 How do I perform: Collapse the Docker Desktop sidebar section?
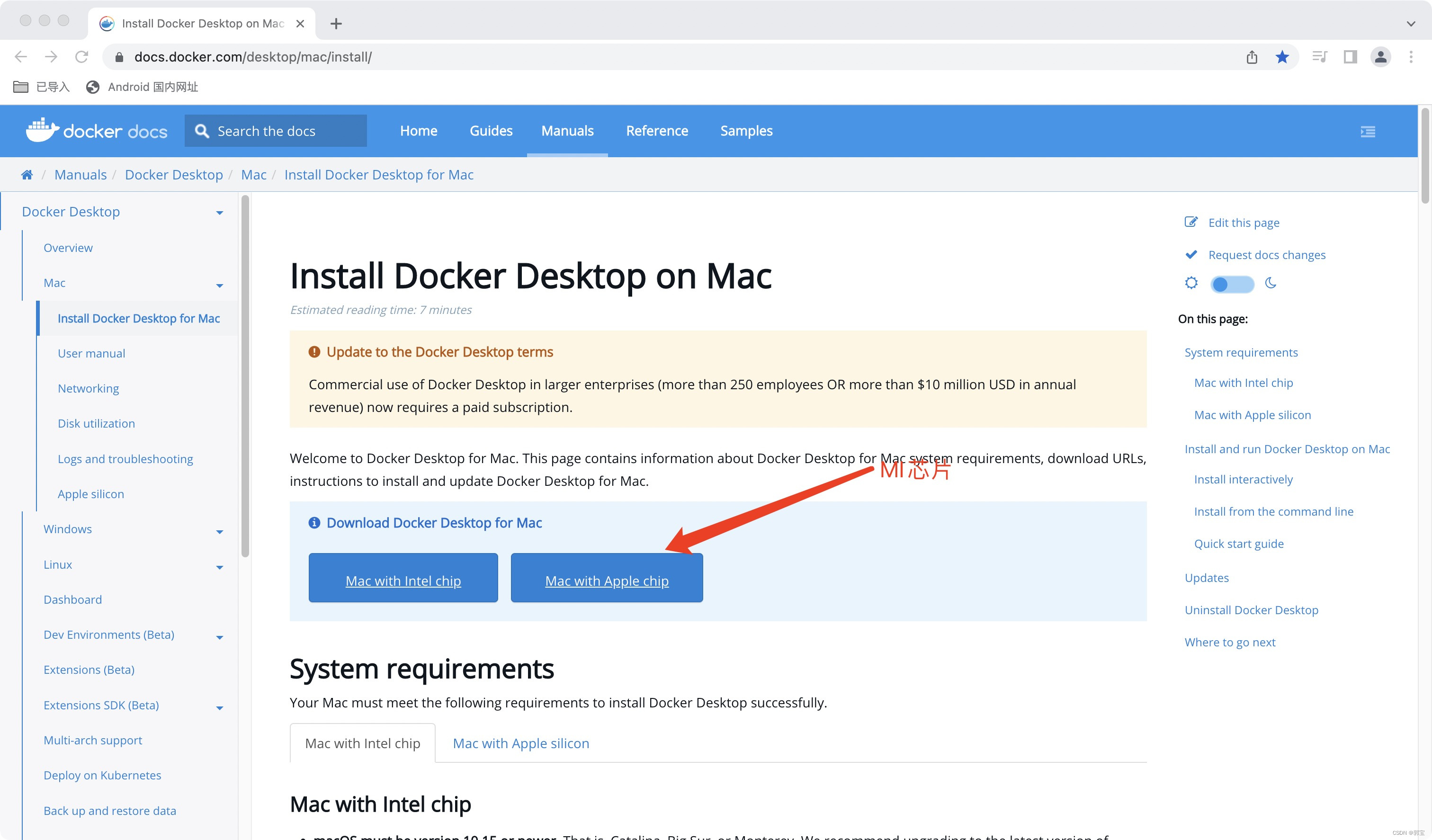click(x=219, y=213)
